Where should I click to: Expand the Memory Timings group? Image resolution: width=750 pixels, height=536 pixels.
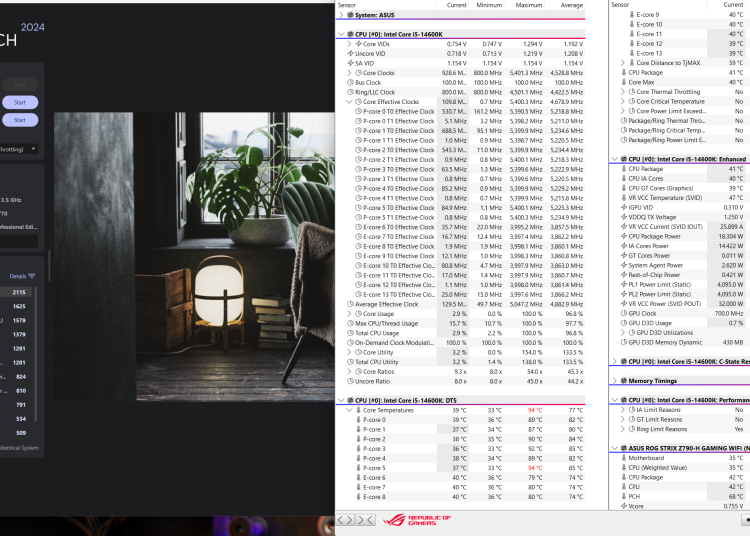click(615, 381)
